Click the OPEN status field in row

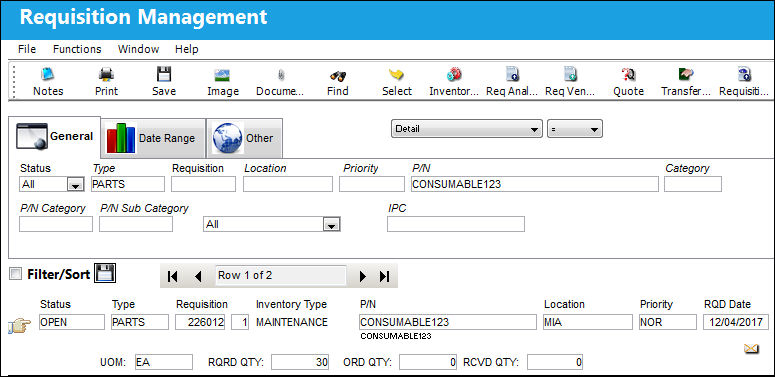(72, 322)
